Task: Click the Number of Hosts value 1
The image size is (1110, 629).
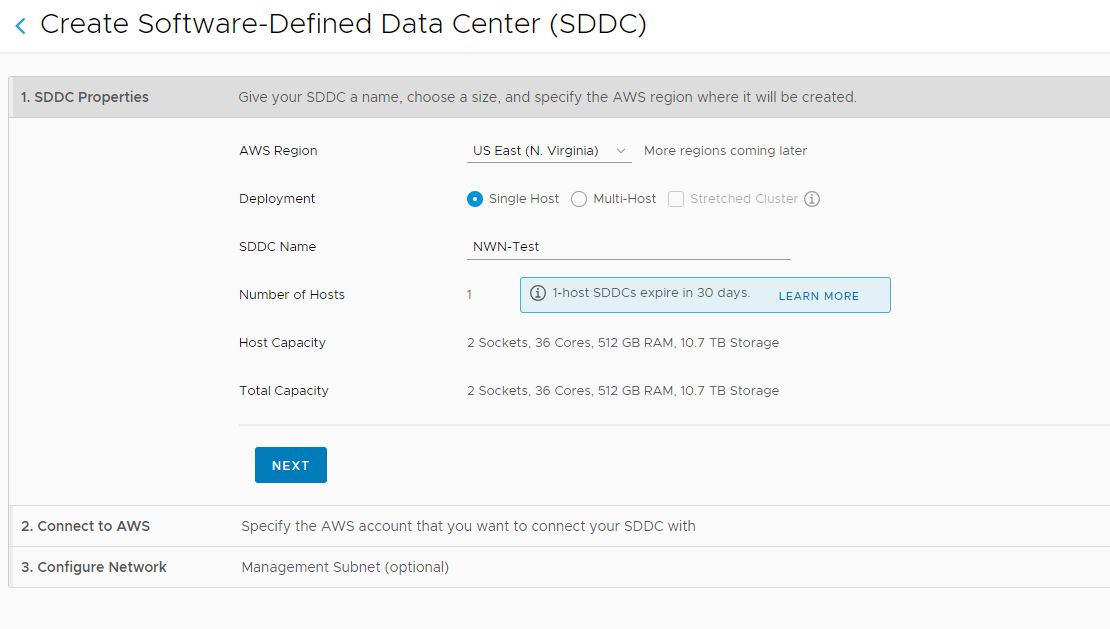Action: point(469,295)
